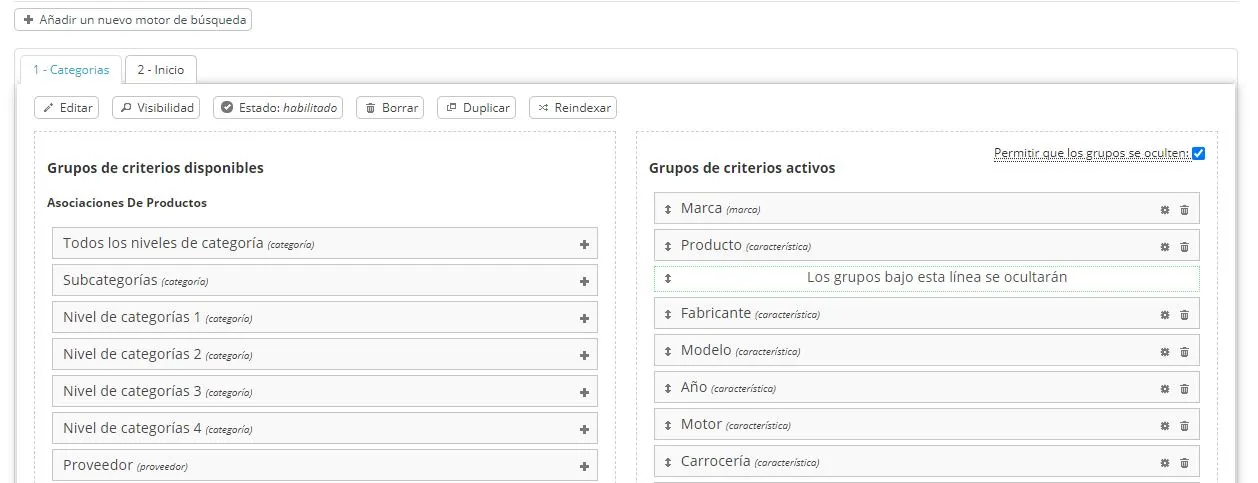Uncheck 'Permitir que los grupos se oculten' checkbox

click(x=1199, y=153)
